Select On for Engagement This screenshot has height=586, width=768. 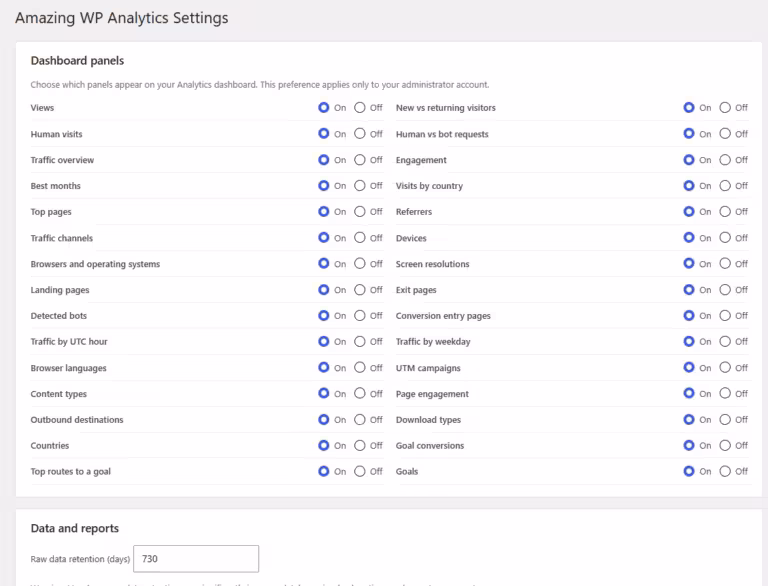click(x=689, y=159)
